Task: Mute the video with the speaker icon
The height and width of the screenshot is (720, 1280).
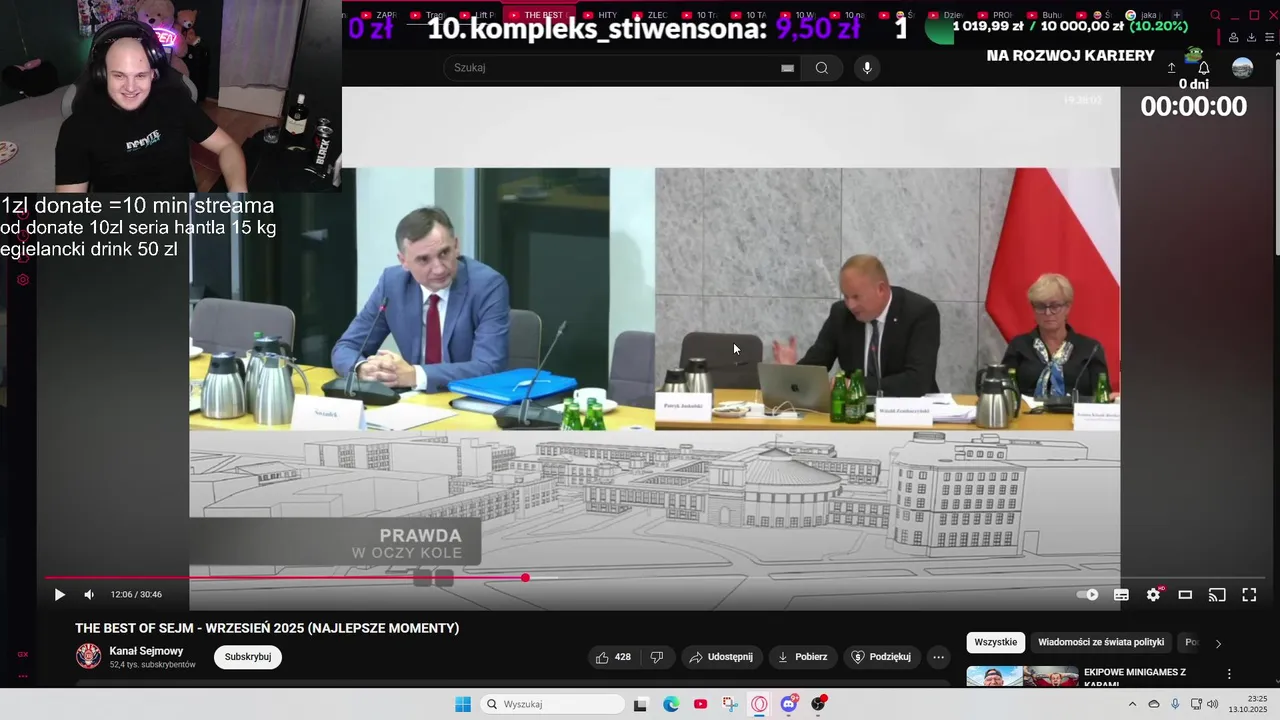Action: click(x=89, y=595)
